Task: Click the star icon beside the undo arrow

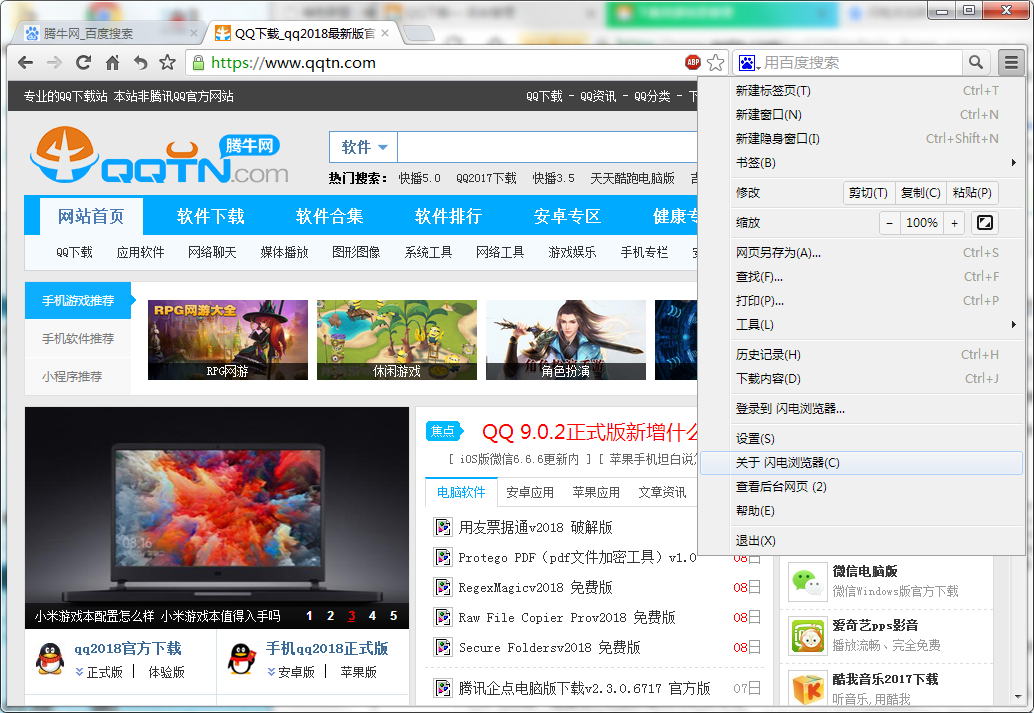Action: pyautogui.click(x=167, y=63)
